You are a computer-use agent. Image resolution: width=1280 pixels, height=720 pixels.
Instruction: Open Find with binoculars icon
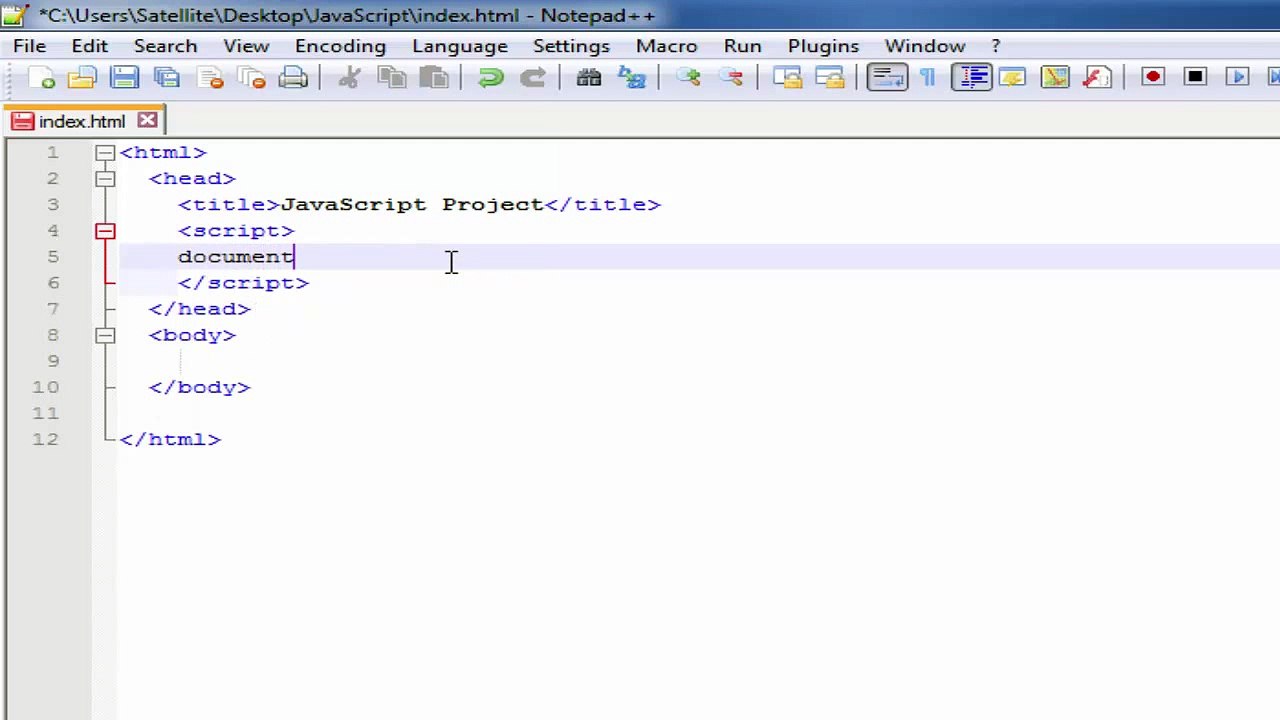click(589, 78)
